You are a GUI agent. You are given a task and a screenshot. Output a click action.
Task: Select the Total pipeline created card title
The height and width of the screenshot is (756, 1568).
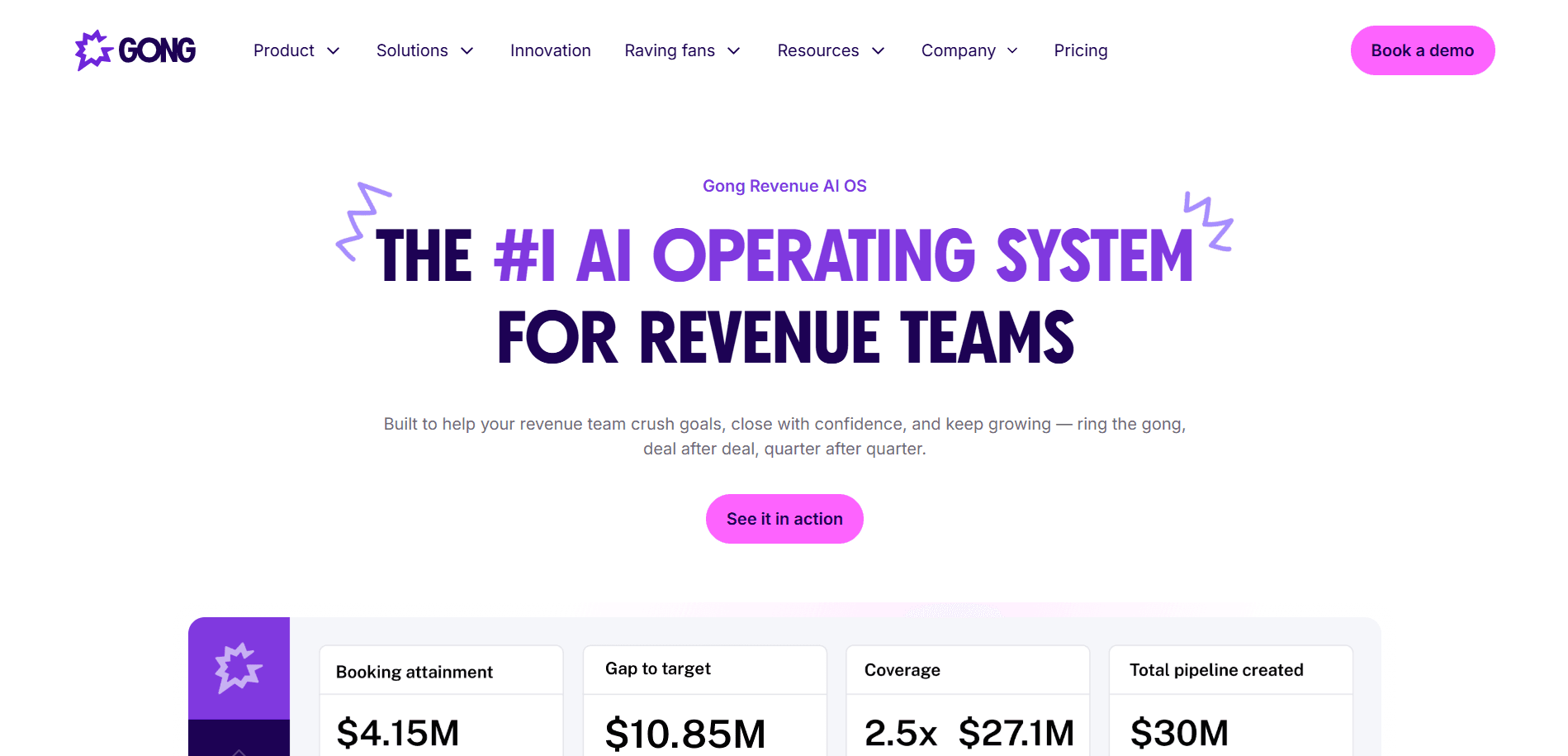pyautogui.click(x=1216, y=670)
